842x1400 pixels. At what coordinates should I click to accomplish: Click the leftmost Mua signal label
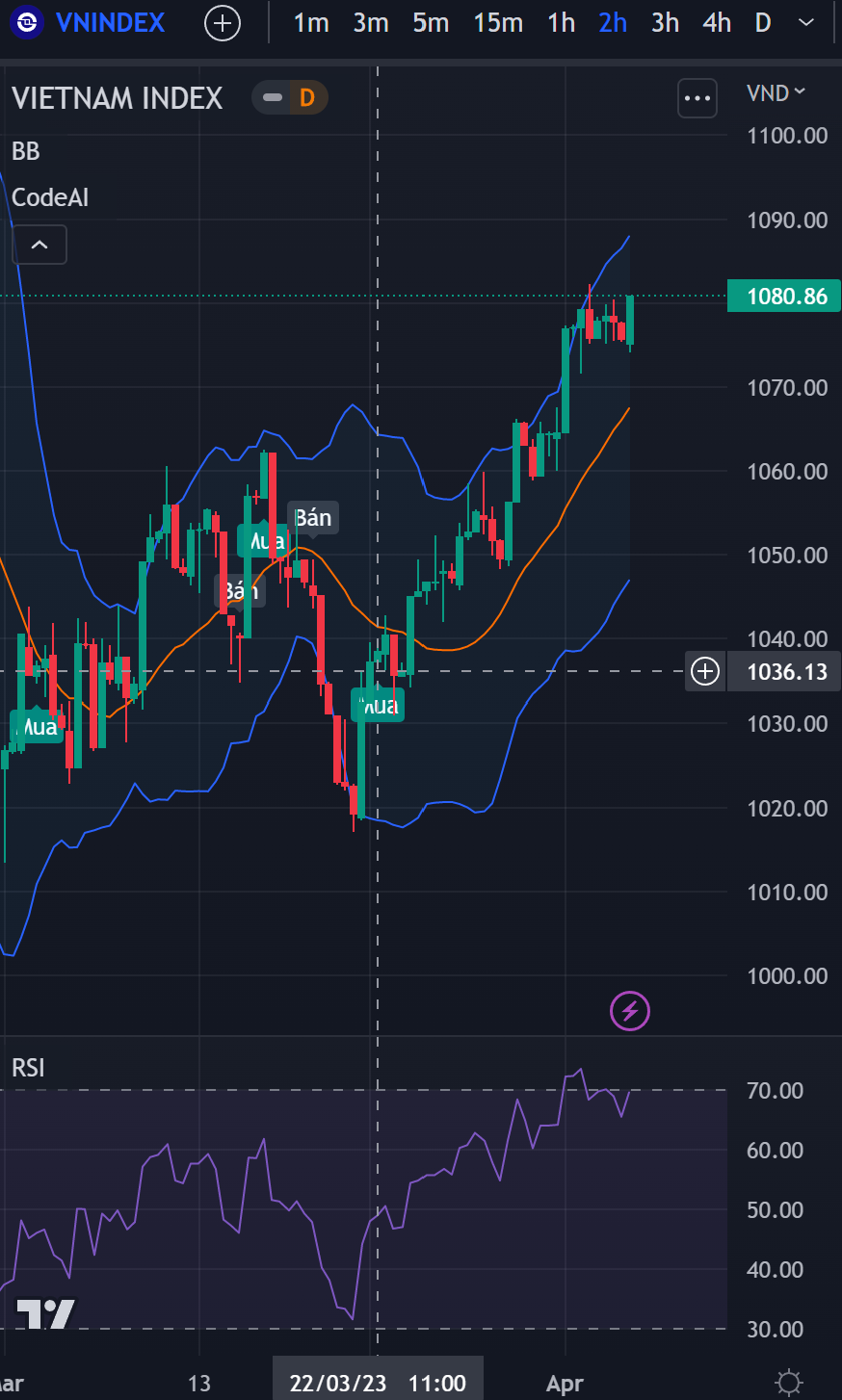coord(37,726)
